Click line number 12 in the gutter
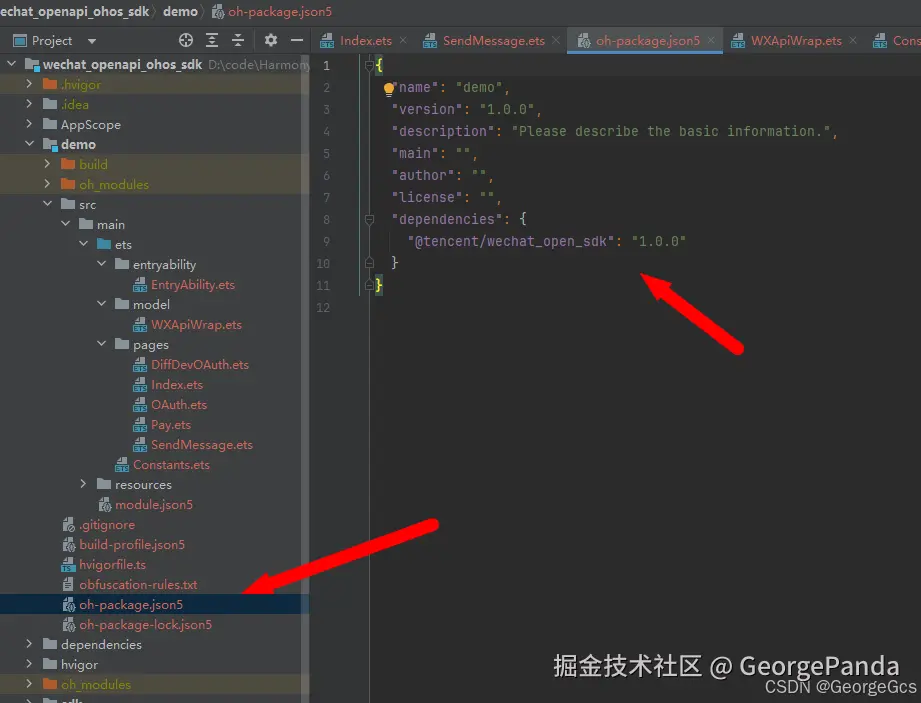Image resolution: width=921 pixels, height=703 pixels. (x=323, y=307)
